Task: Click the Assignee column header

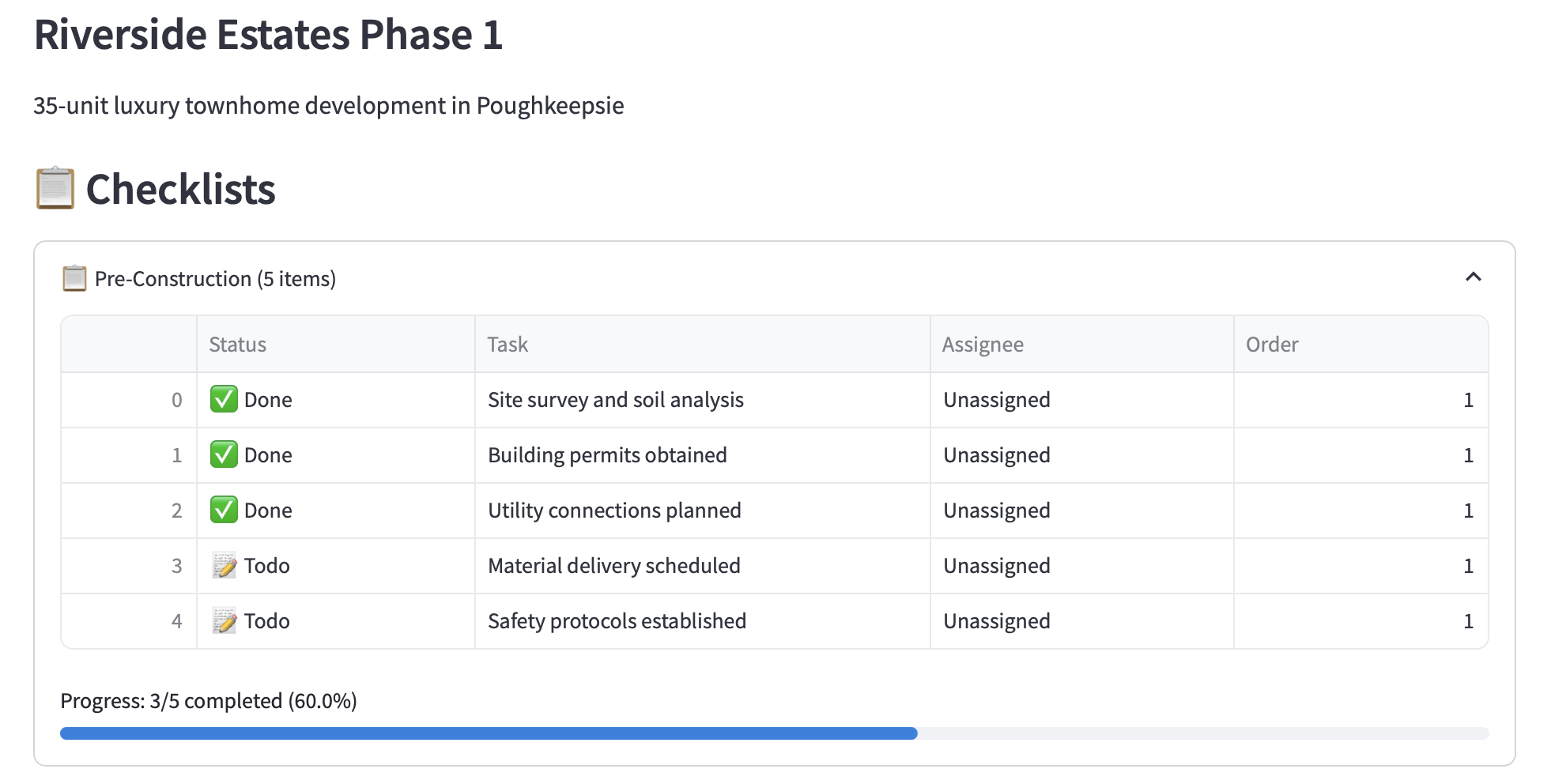Action: (x=983, y=344)
